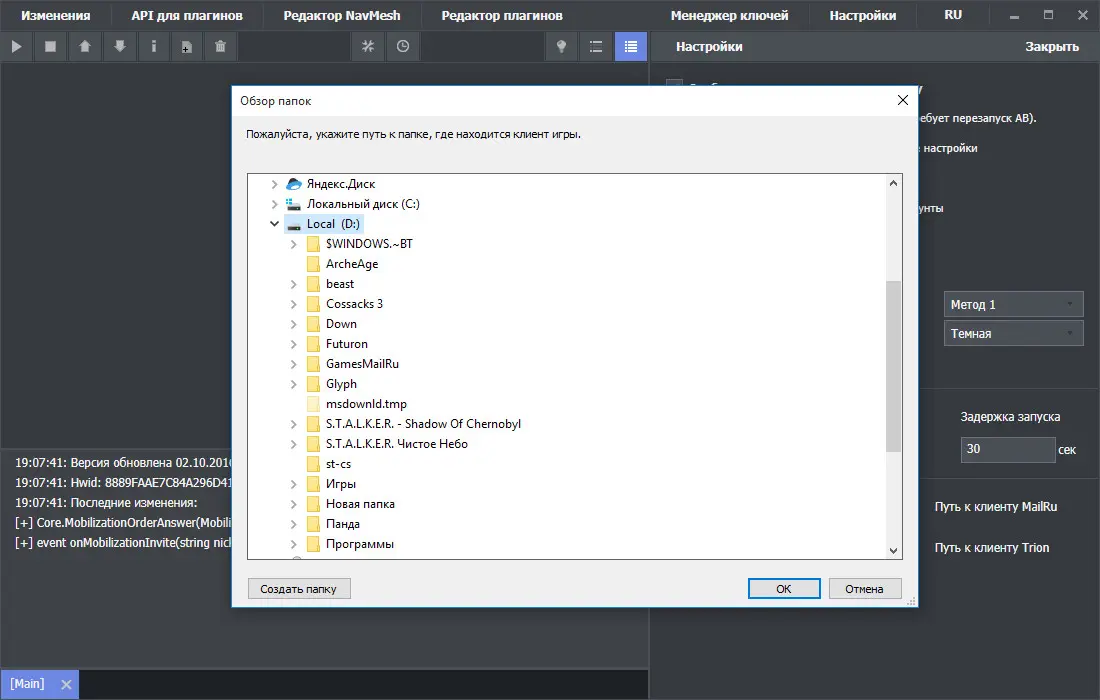Select the 'ArcheAge' folder in tree
The image size is (1100, 700).
tap(351, 264)
